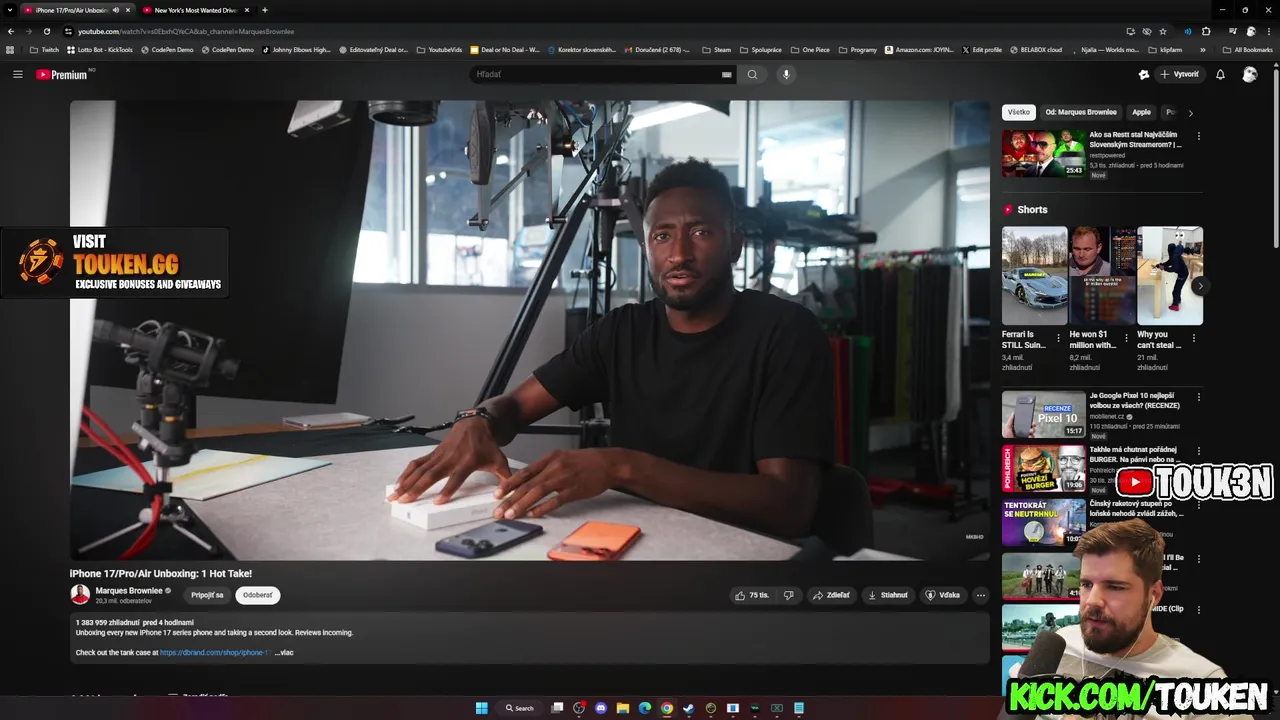Open Microsoft Edge from the taskbar
The image size is (1280, 720).
pyautogui.click(x=645, y=708)
